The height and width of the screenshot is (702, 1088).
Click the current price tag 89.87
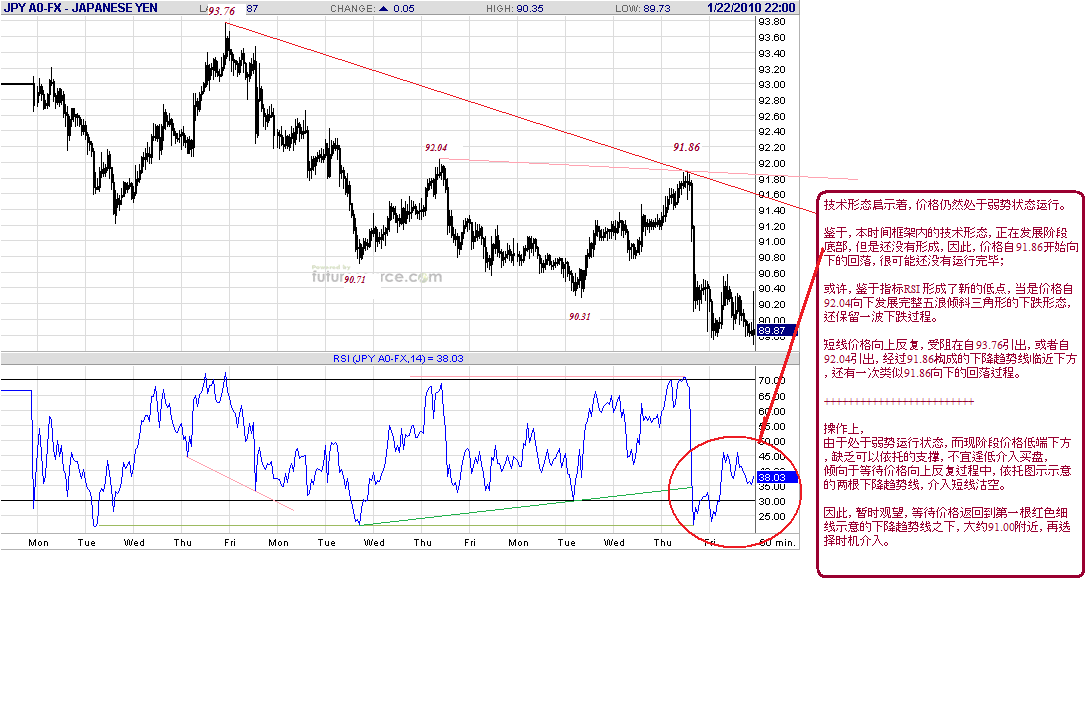click(775, 330)
